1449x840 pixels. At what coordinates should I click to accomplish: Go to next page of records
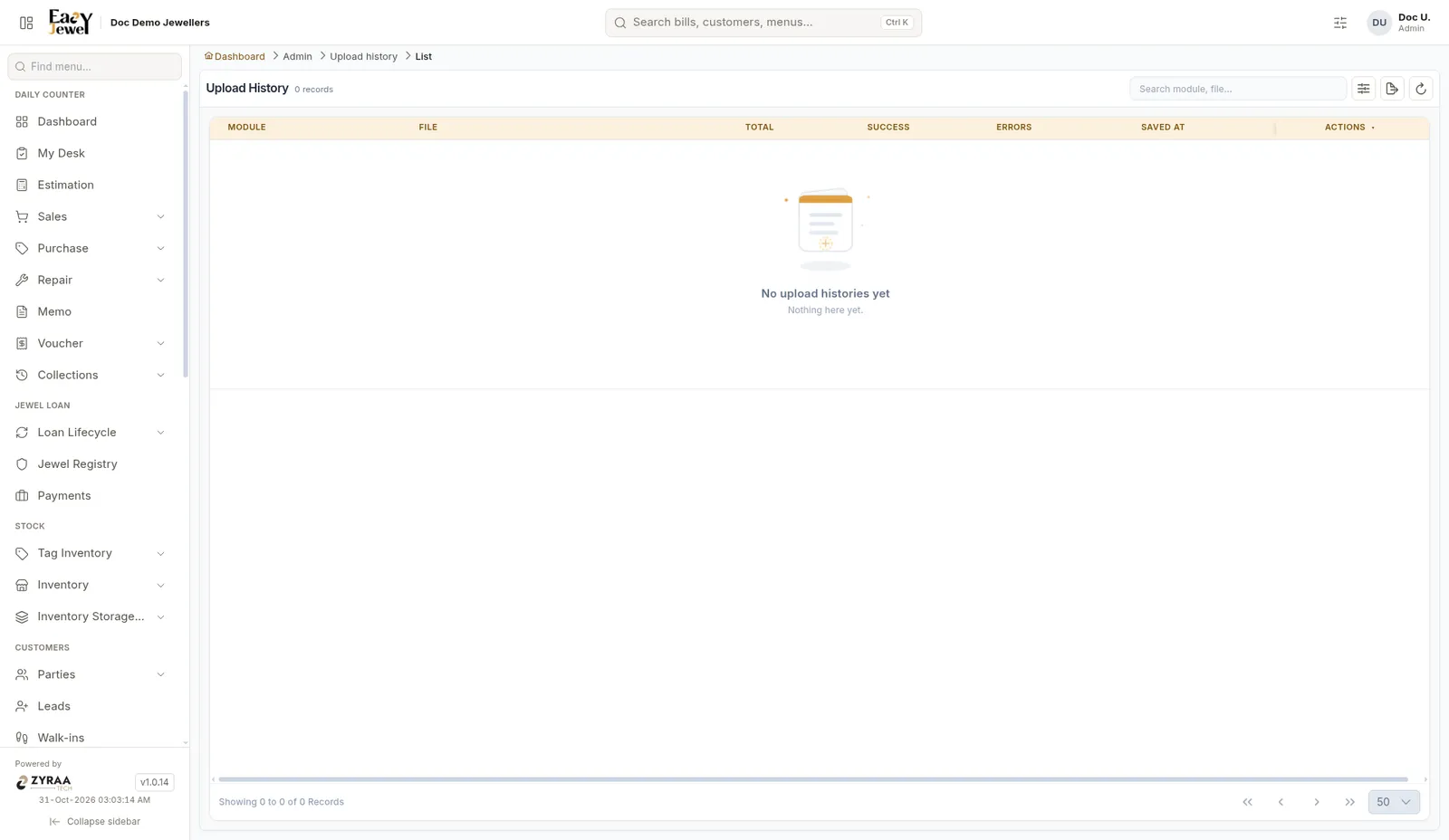(1317, 802)
